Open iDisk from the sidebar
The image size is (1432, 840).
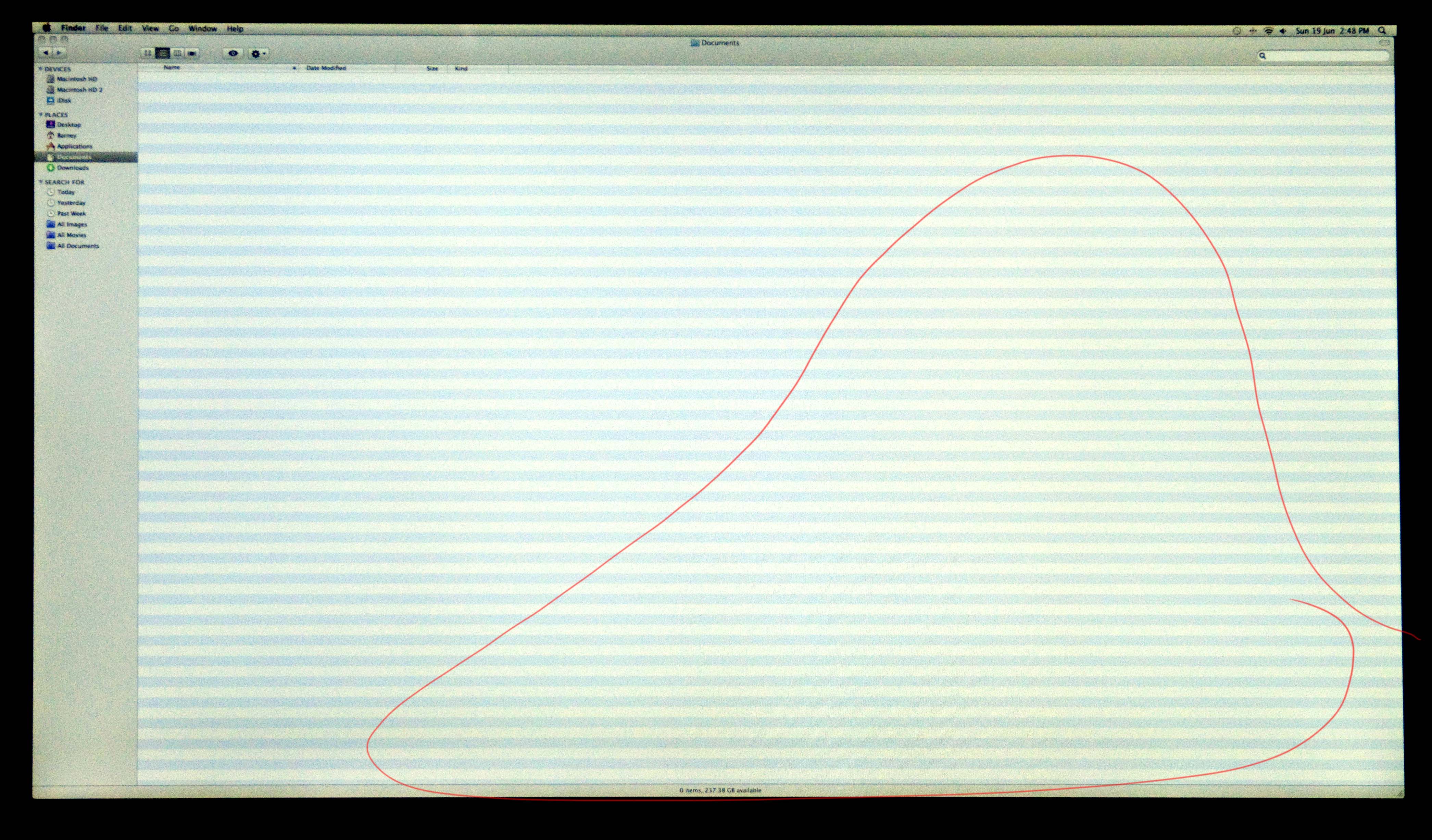tap(59, 101)
